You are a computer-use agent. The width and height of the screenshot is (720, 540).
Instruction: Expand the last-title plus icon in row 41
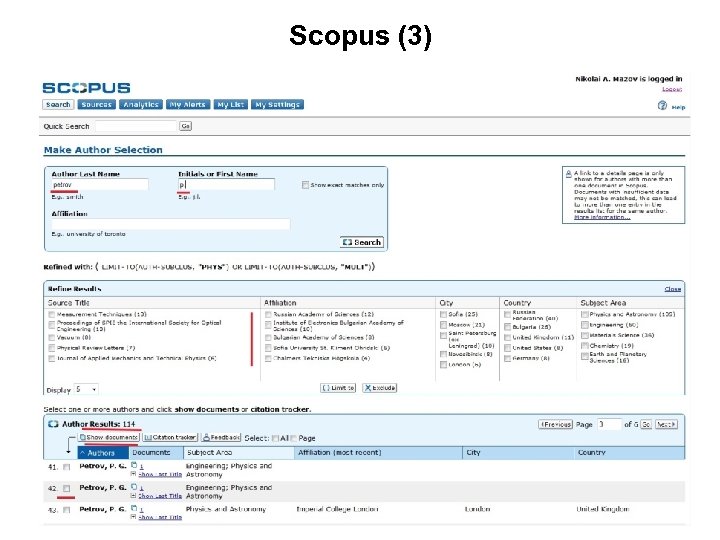click(x=133, y=474)
